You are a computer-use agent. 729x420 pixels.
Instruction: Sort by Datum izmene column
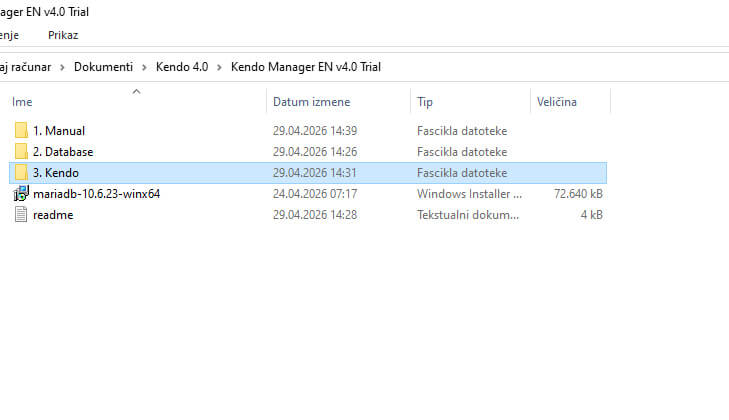coord(311,102)
